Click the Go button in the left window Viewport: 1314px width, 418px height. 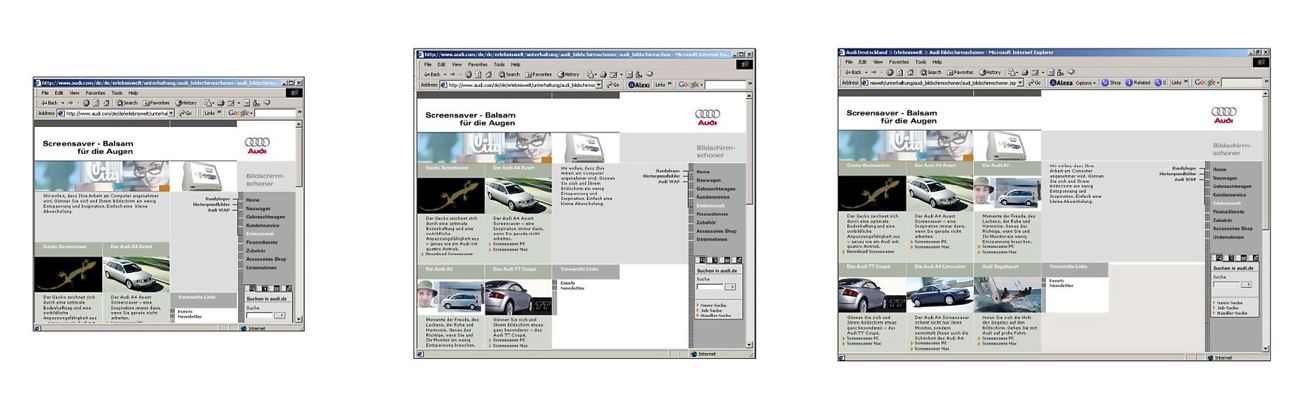tap(186, 113)
